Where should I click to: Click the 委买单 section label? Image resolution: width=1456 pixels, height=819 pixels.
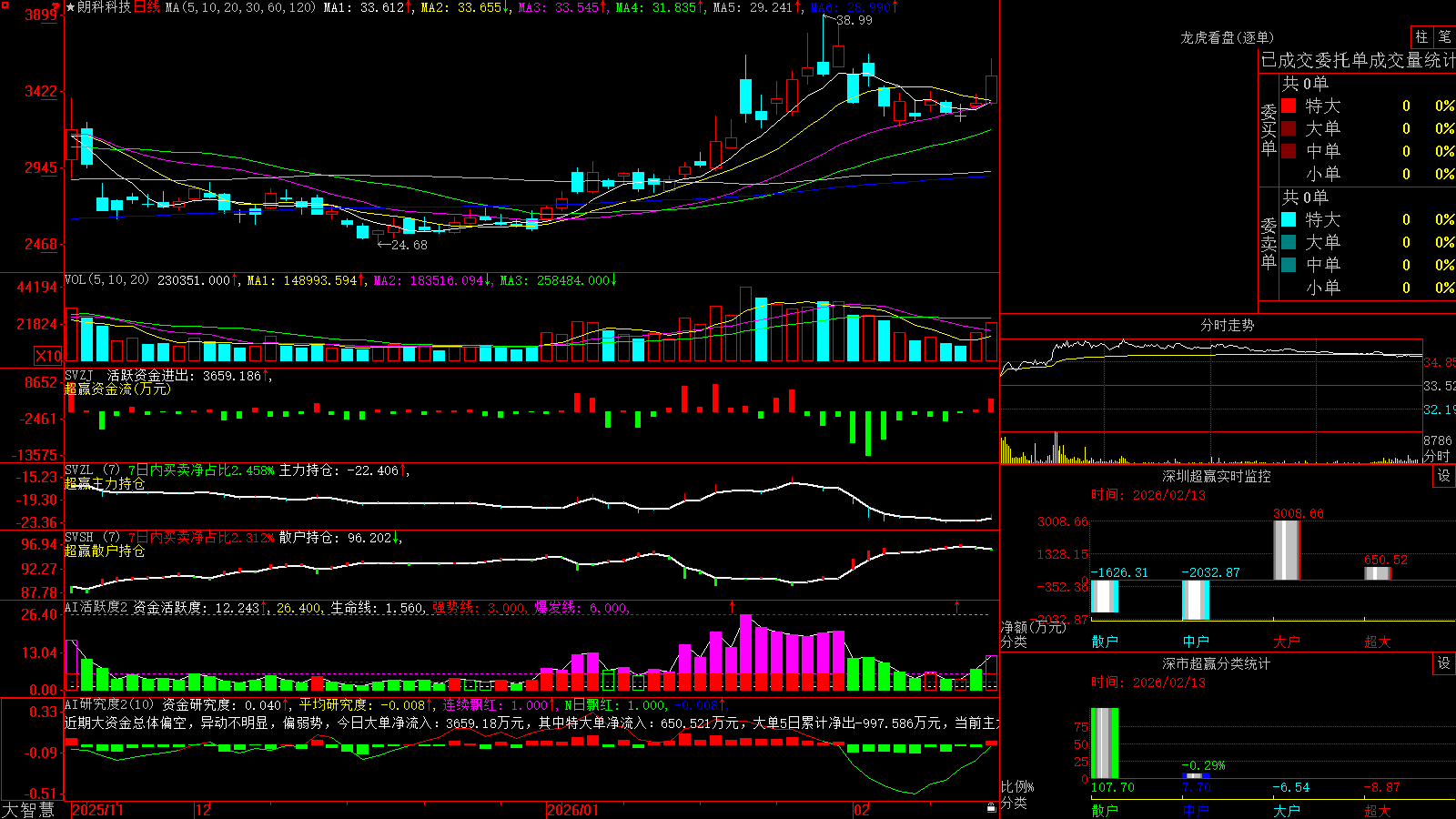[1269, 130]
